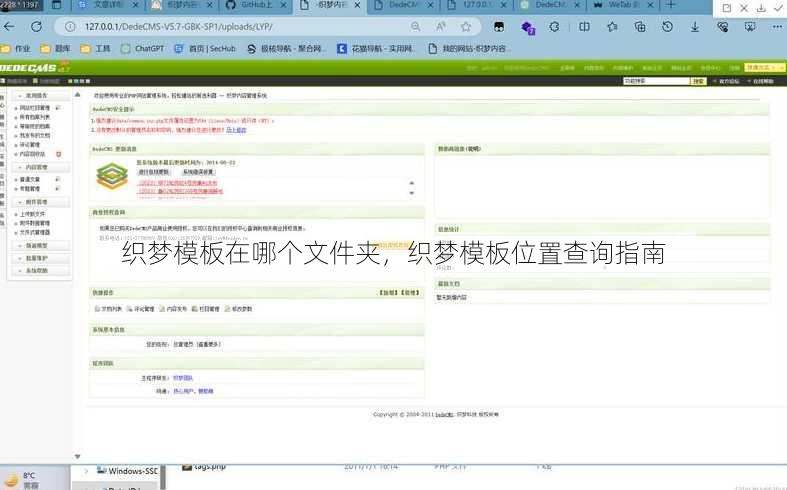Open 评论管理 in sidebar menu
This screenshot has width=787, height=490.
30,145
